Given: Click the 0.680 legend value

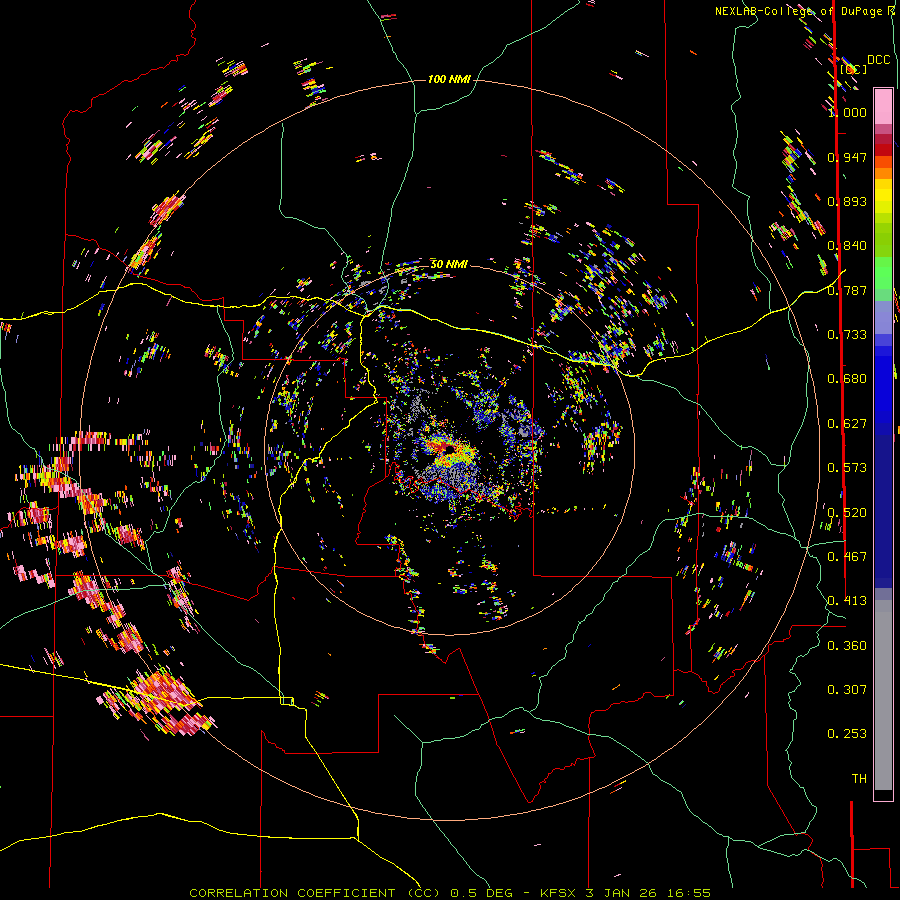Looking at the screenshot, I should coord(847,379).
